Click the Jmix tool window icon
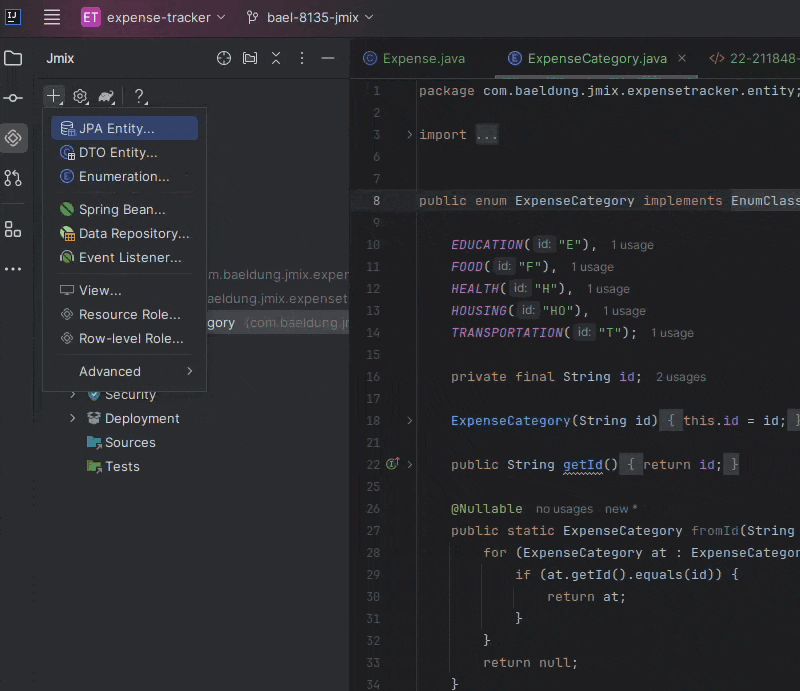Screen dimensions: 800x691 click(13, 138)
